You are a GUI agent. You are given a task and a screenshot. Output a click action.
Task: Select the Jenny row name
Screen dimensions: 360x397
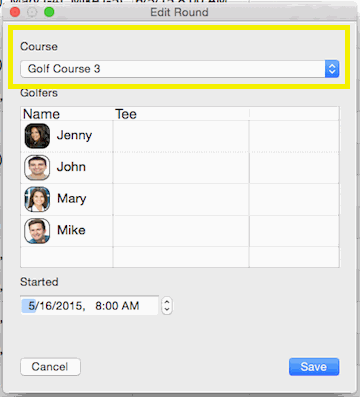(x=74, y=136)
